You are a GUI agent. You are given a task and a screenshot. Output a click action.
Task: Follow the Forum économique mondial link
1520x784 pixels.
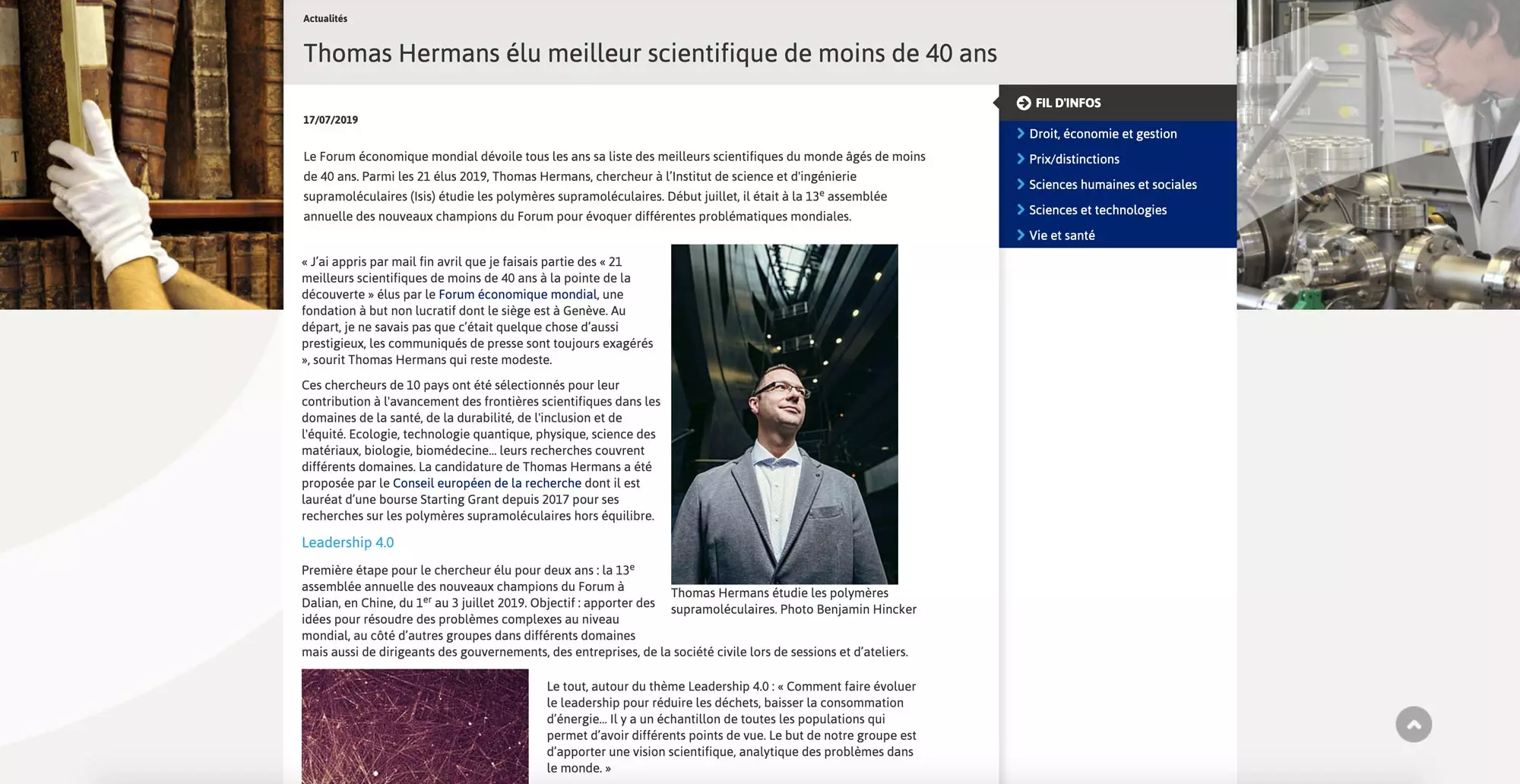(x=518, y=294)
